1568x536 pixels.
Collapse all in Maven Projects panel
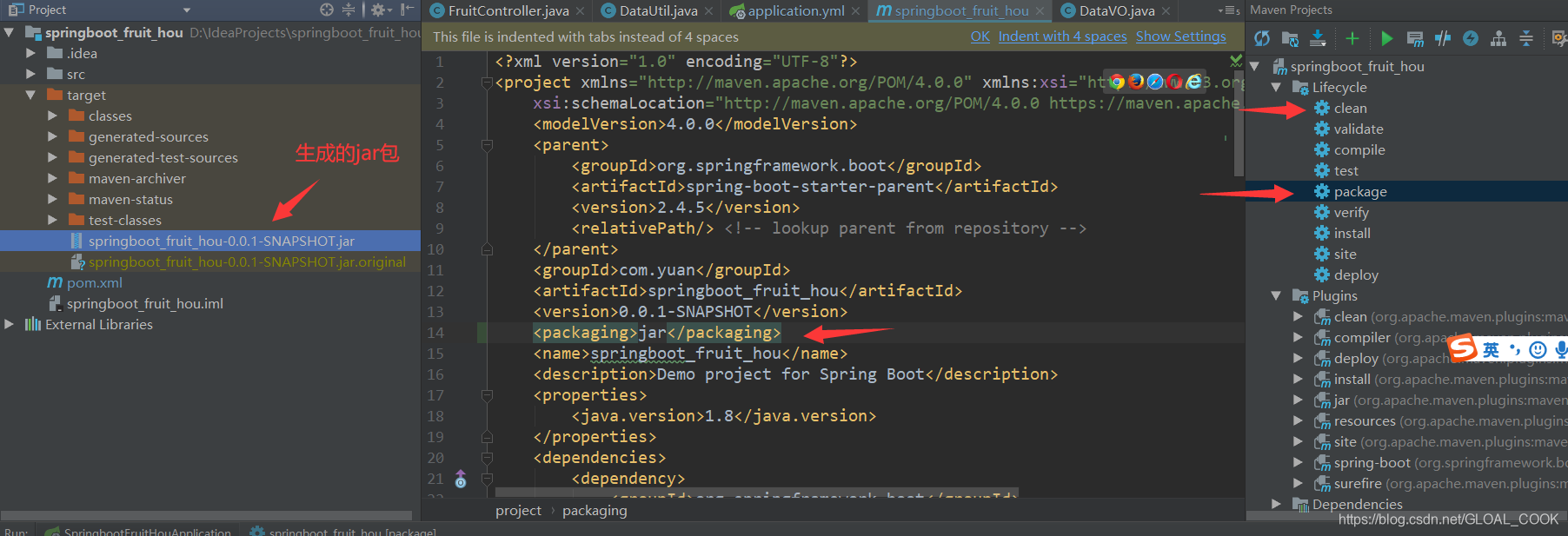(1526, 38)
